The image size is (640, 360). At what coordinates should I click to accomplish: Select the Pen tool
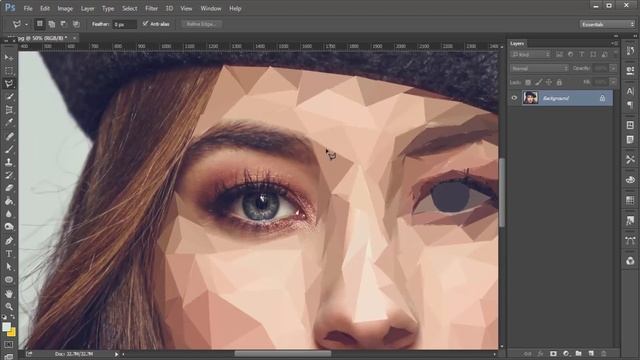(x=9, y=241)
